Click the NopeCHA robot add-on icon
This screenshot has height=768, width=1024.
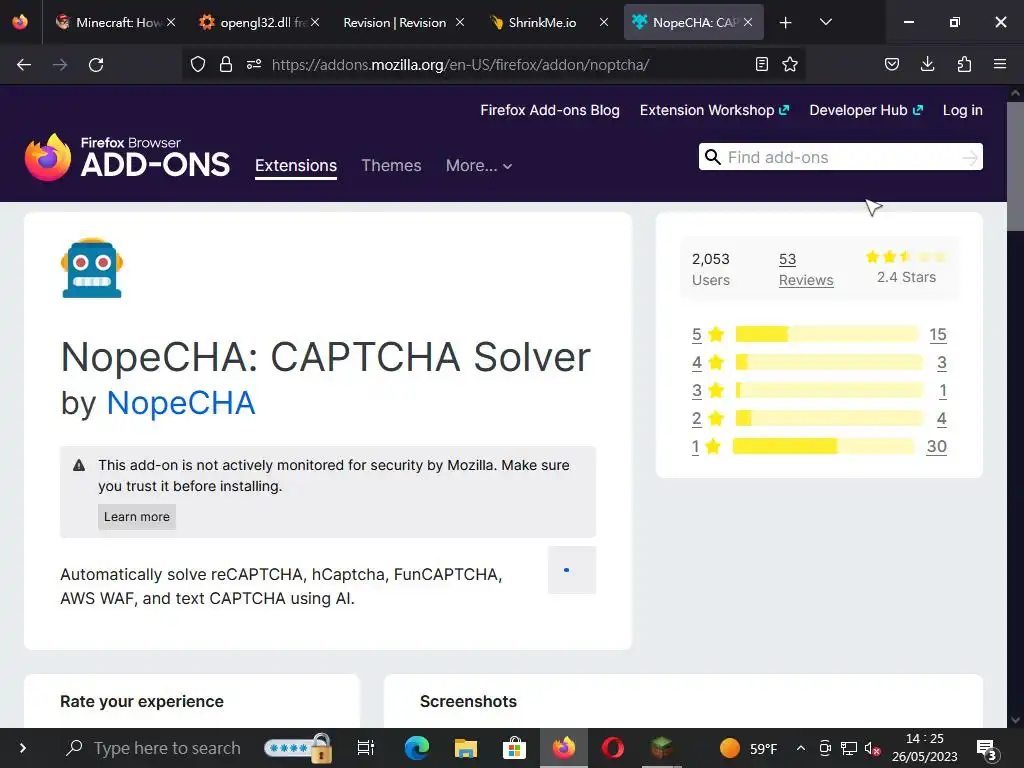(92, 268)
